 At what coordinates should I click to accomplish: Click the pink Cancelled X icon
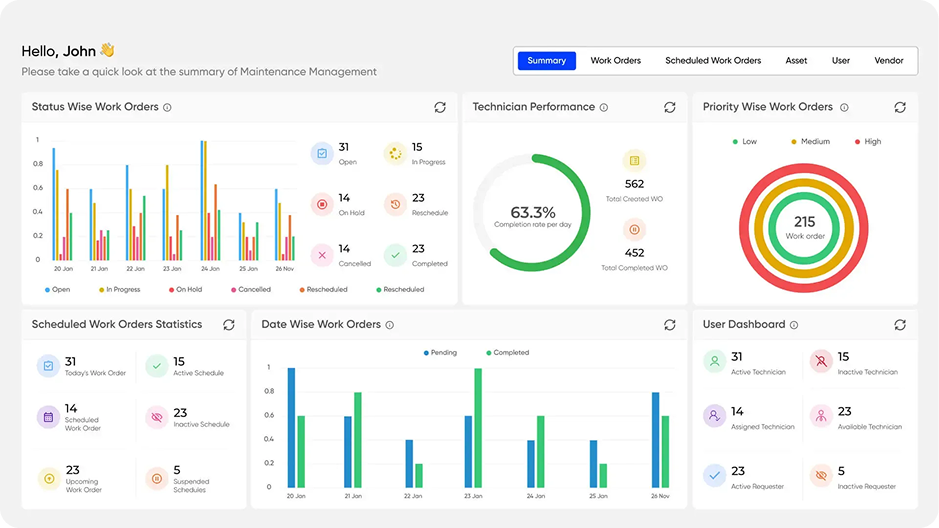[x=322, y=255]
